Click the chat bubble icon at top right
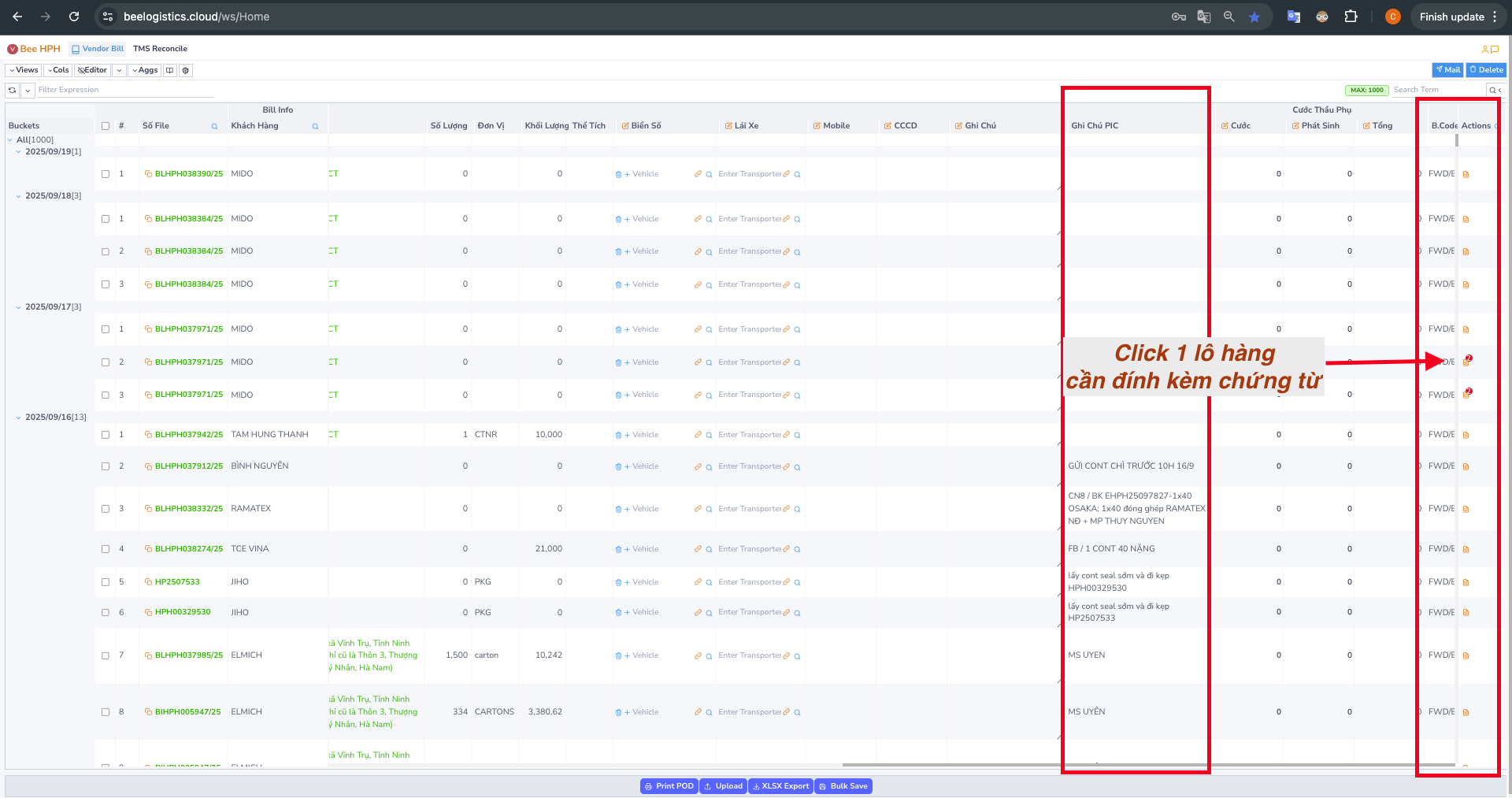This screenshot has height=798, width=1512. click(x=1494, y=50)
